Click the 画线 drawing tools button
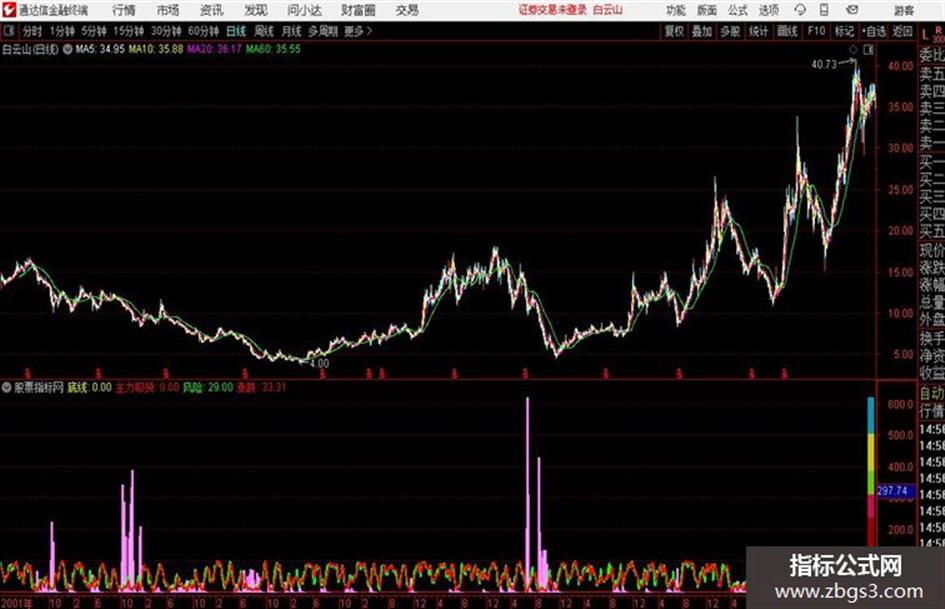 (787, 31)
